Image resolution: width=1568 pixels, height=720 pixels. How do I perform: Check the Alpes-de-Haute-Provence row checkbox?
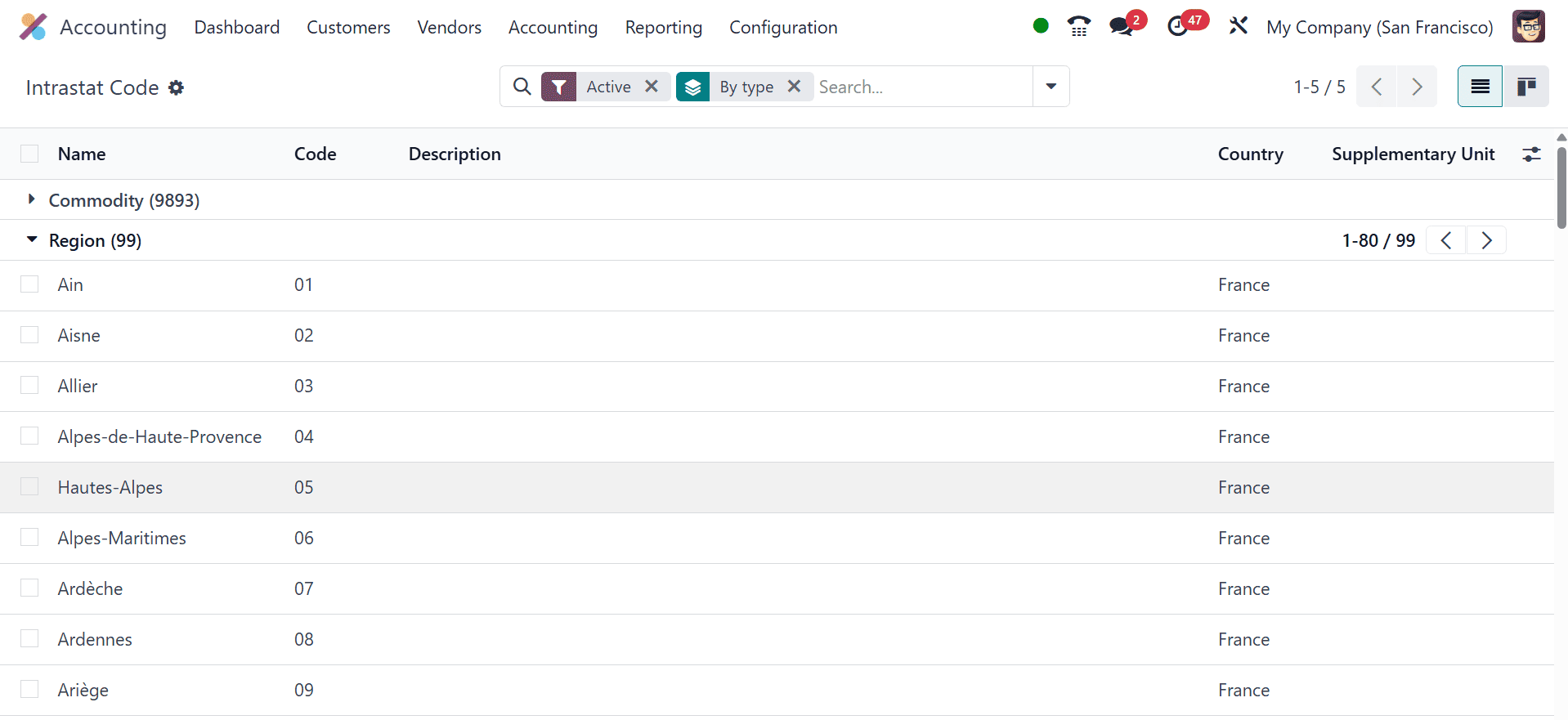[29, 436]
